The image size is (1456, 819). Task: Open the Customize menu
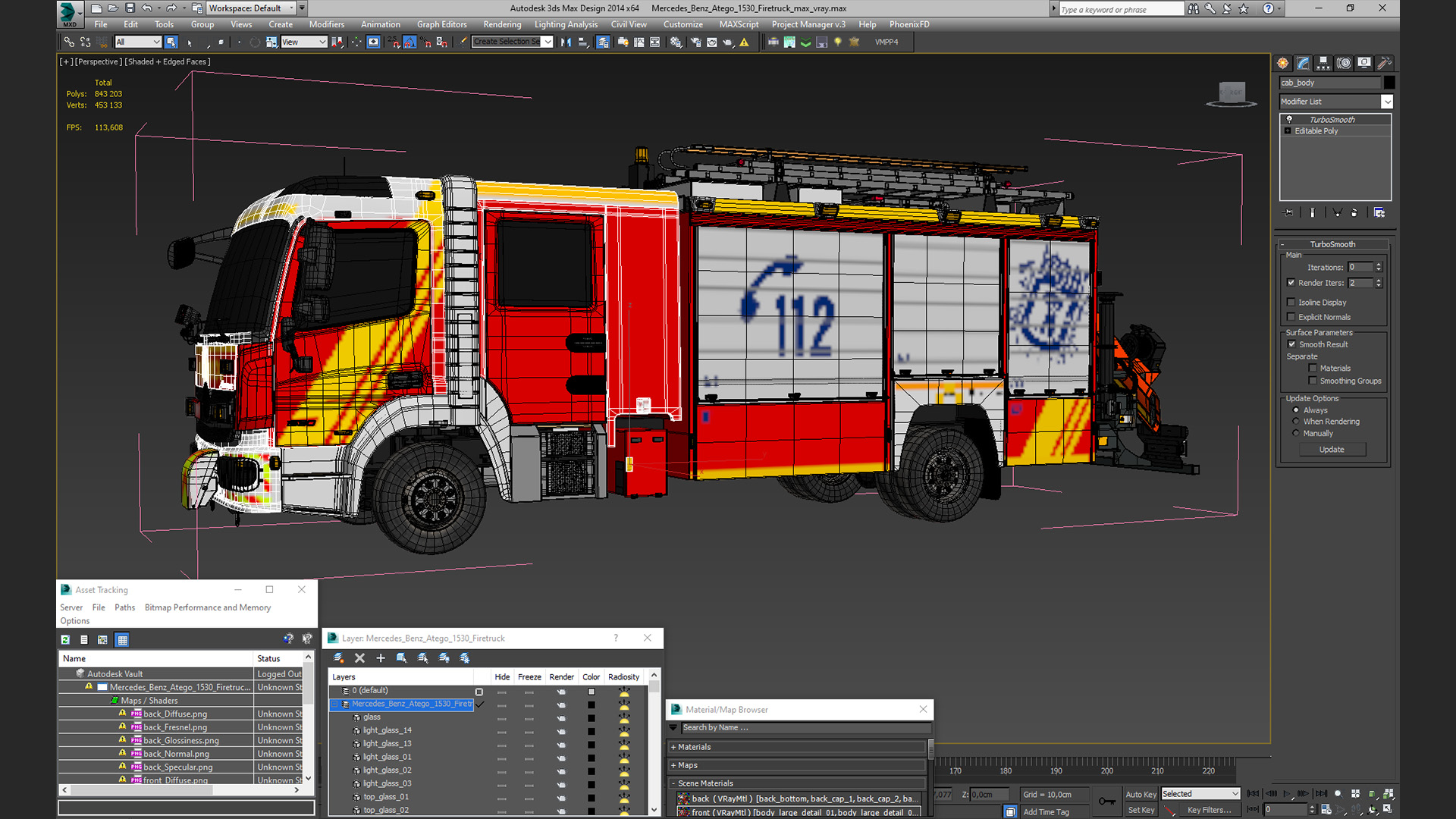682,24
